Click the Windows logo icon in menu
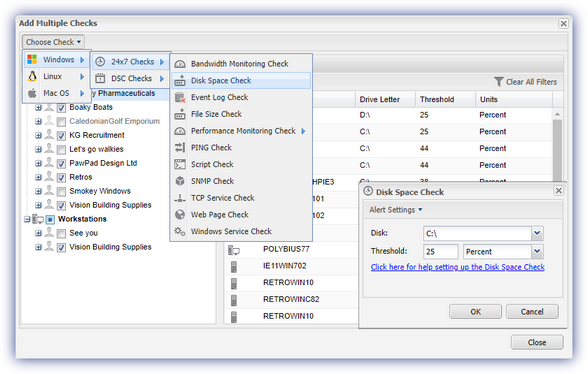 point(32,59)
